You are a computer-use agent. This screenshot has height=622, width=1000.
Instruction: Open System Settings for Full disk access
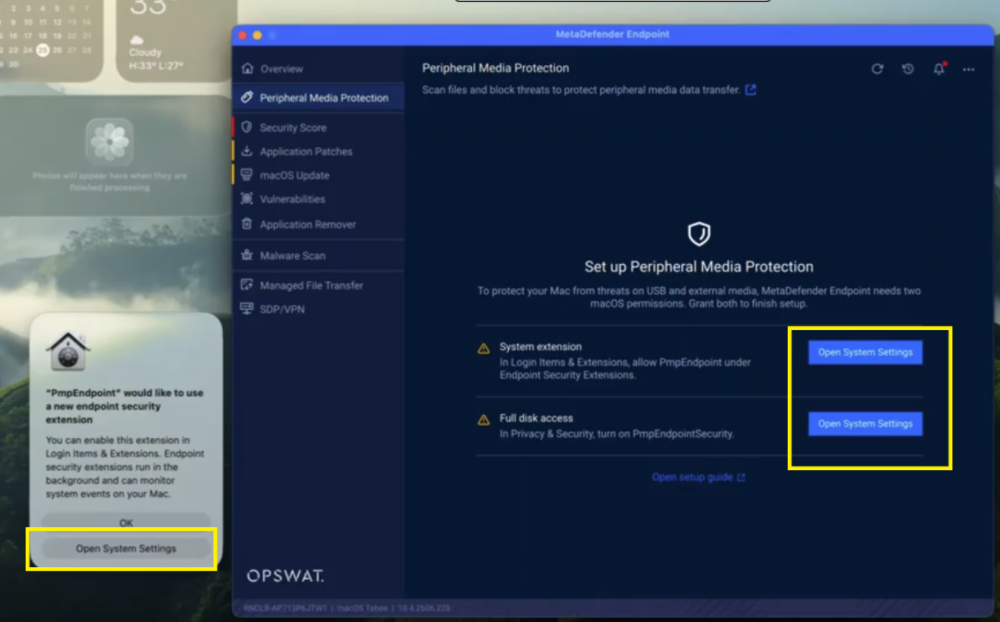pos(865,424)
